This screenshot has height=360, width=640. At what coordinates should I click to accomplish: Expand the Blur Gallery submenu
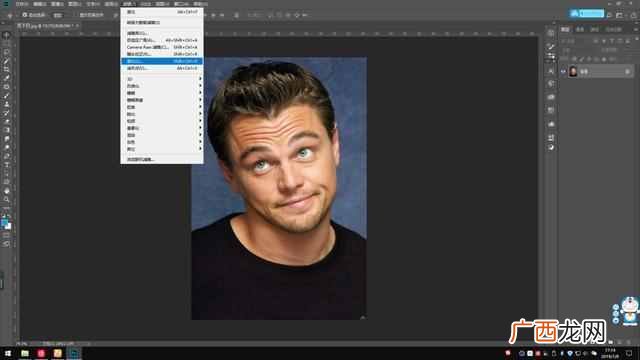(x=162, y=100)
